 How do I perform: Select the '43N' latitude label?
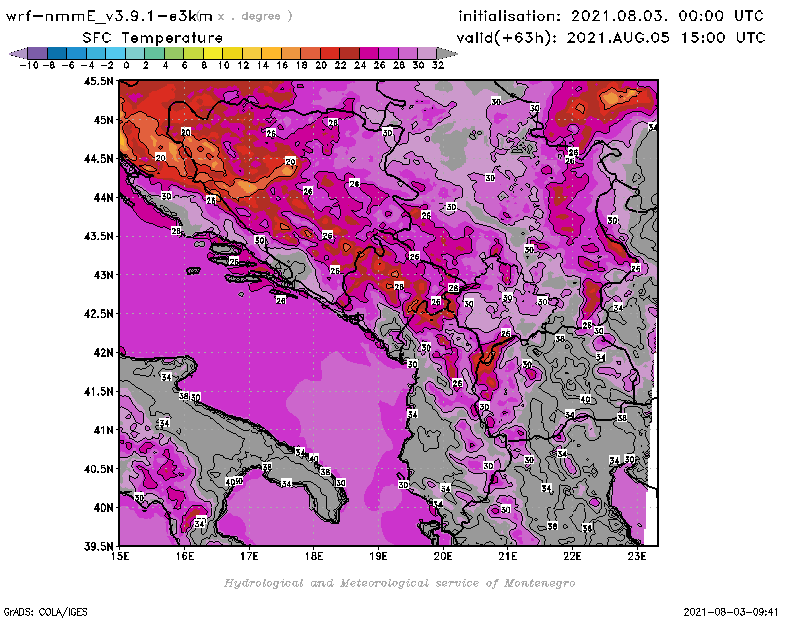103,275
